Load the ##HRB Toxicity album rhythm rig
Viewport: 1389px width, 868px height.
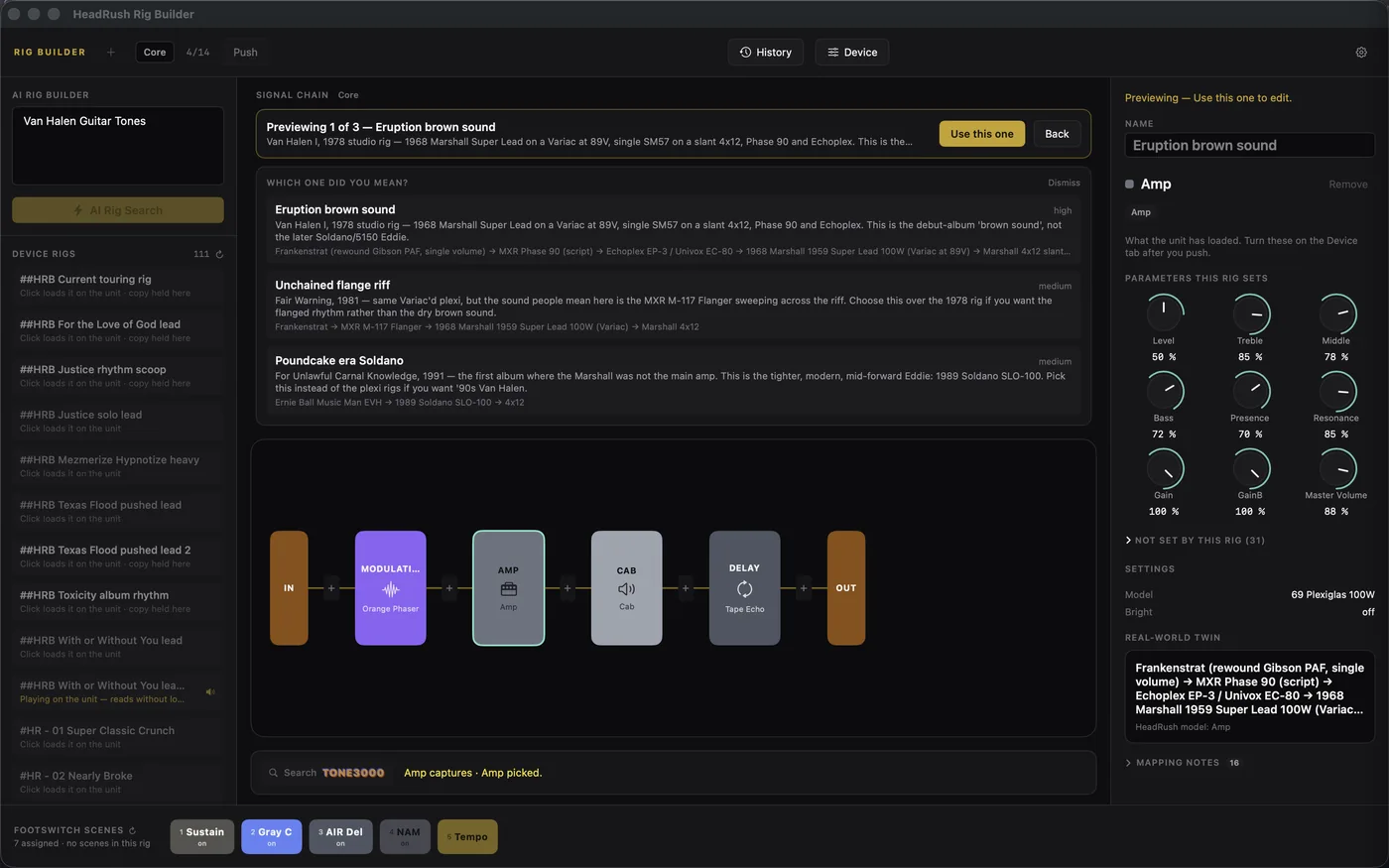[119, 601]
